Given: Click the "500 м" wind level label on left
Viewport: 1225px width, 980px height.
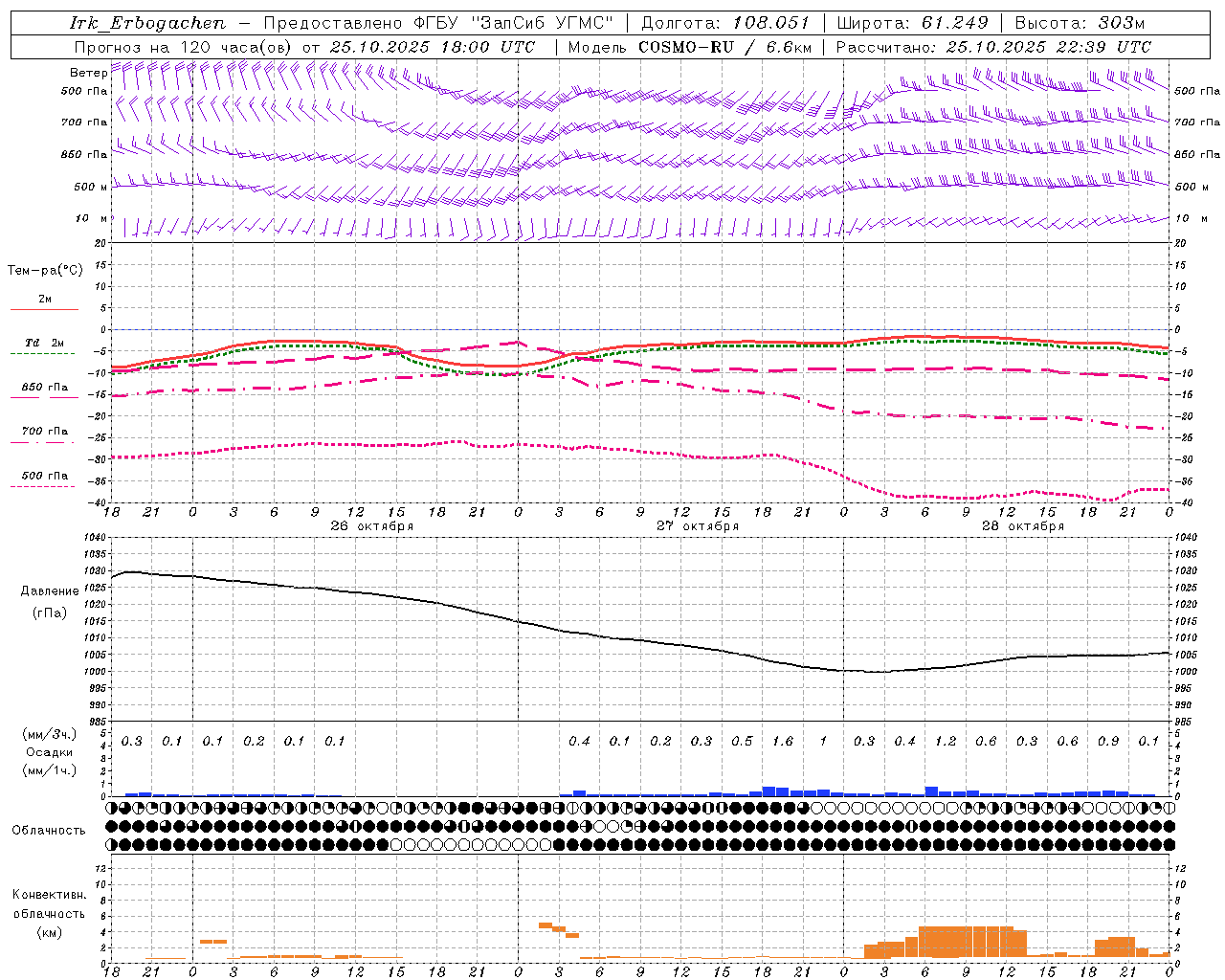Looking at the screenshot, I should (91, 187).
